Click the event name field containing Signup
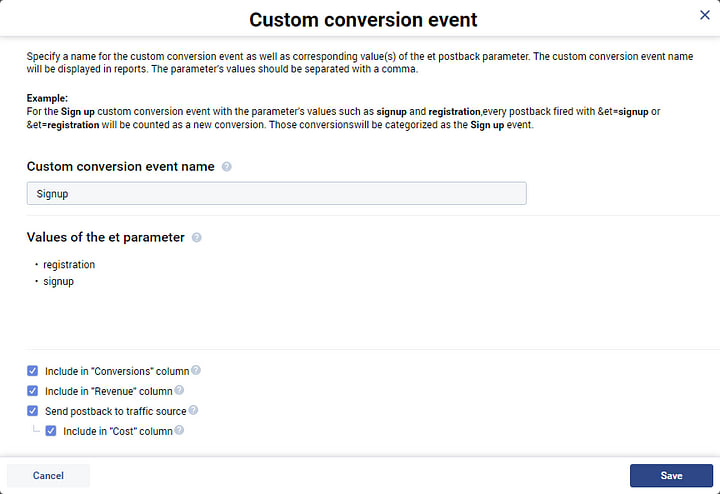This screenshot has height=494, width=720. pos(276,194)
